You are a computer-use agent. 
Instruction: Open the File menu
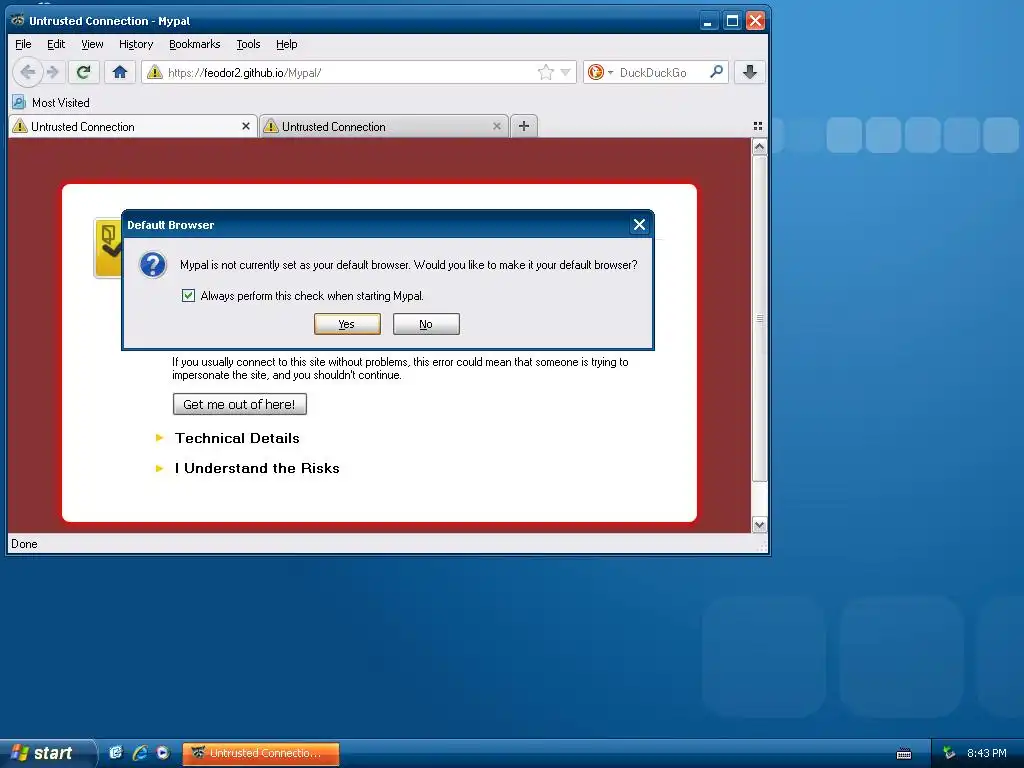[x=23, y=44]
